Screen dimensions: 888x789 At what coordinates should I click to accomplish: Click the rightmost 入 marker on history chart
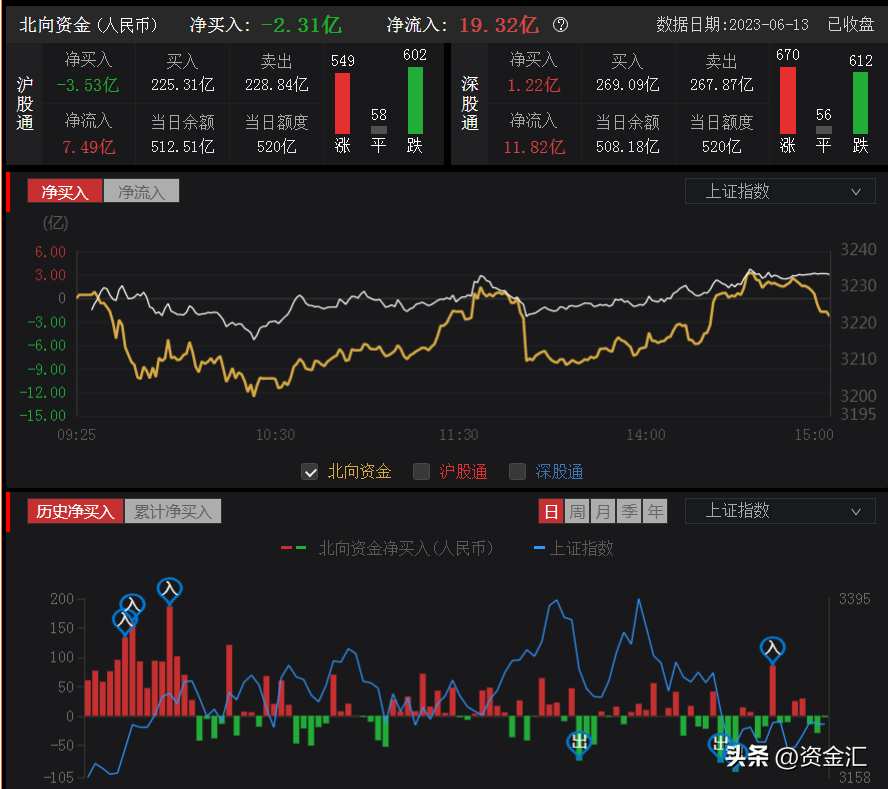772,649
